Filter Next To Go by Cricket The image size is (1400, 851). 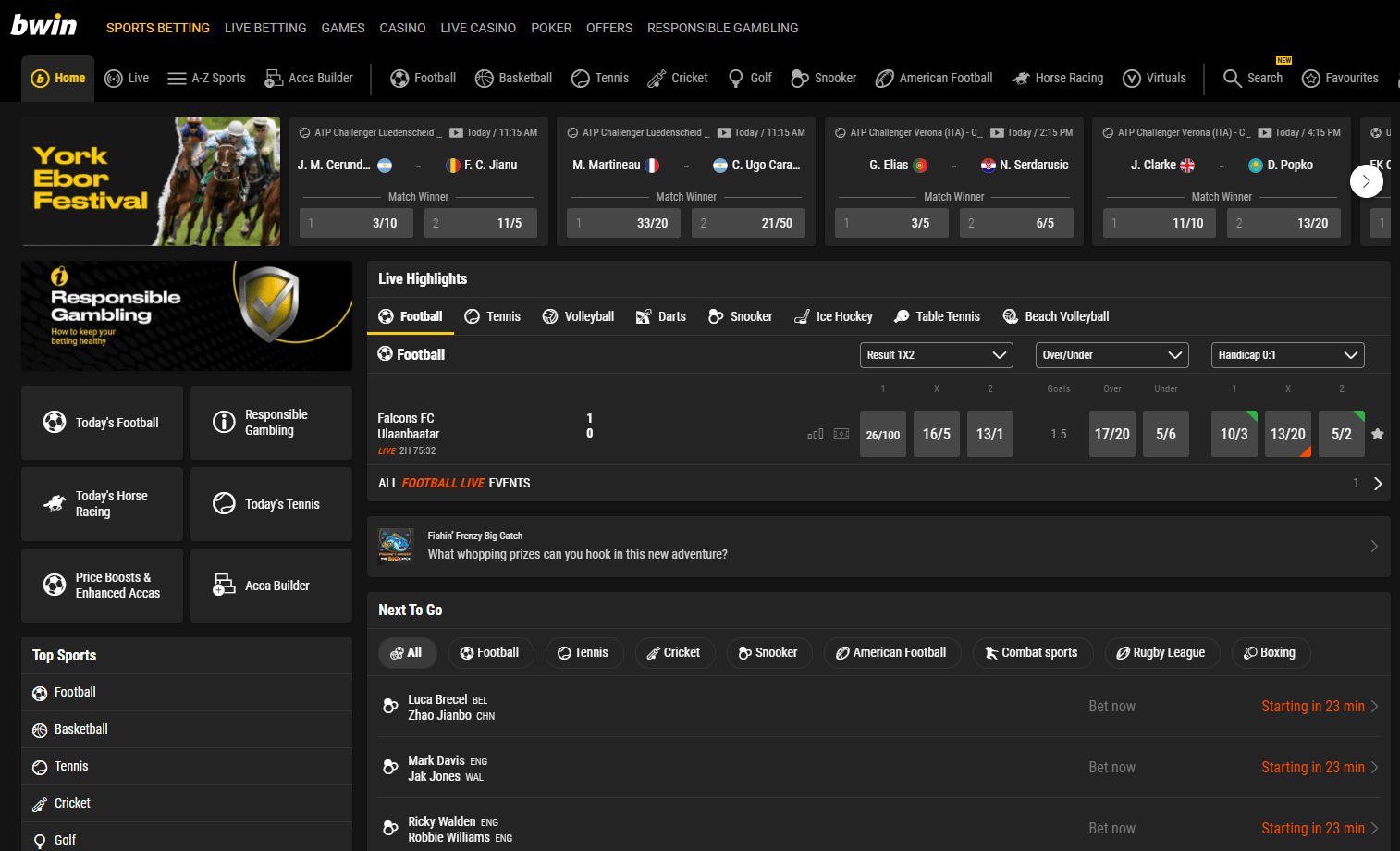coord(673,653)
